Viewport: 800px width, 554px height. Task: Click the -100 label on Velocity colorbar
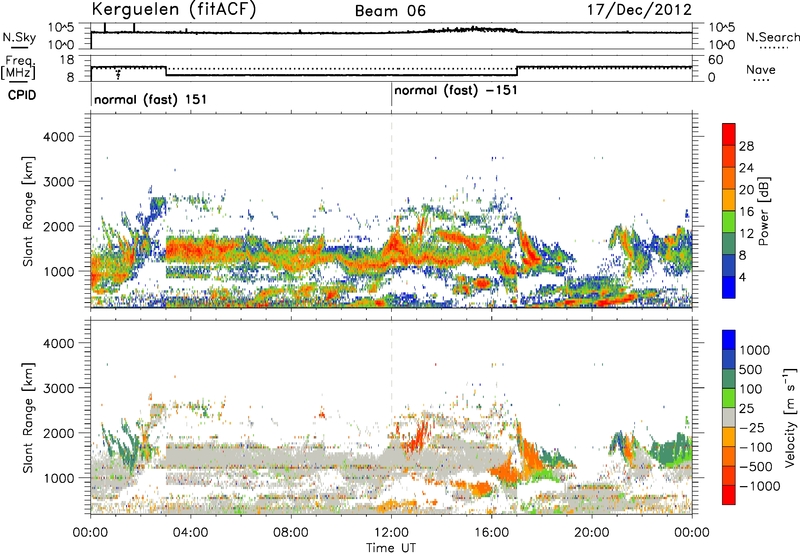click(755, 447)
